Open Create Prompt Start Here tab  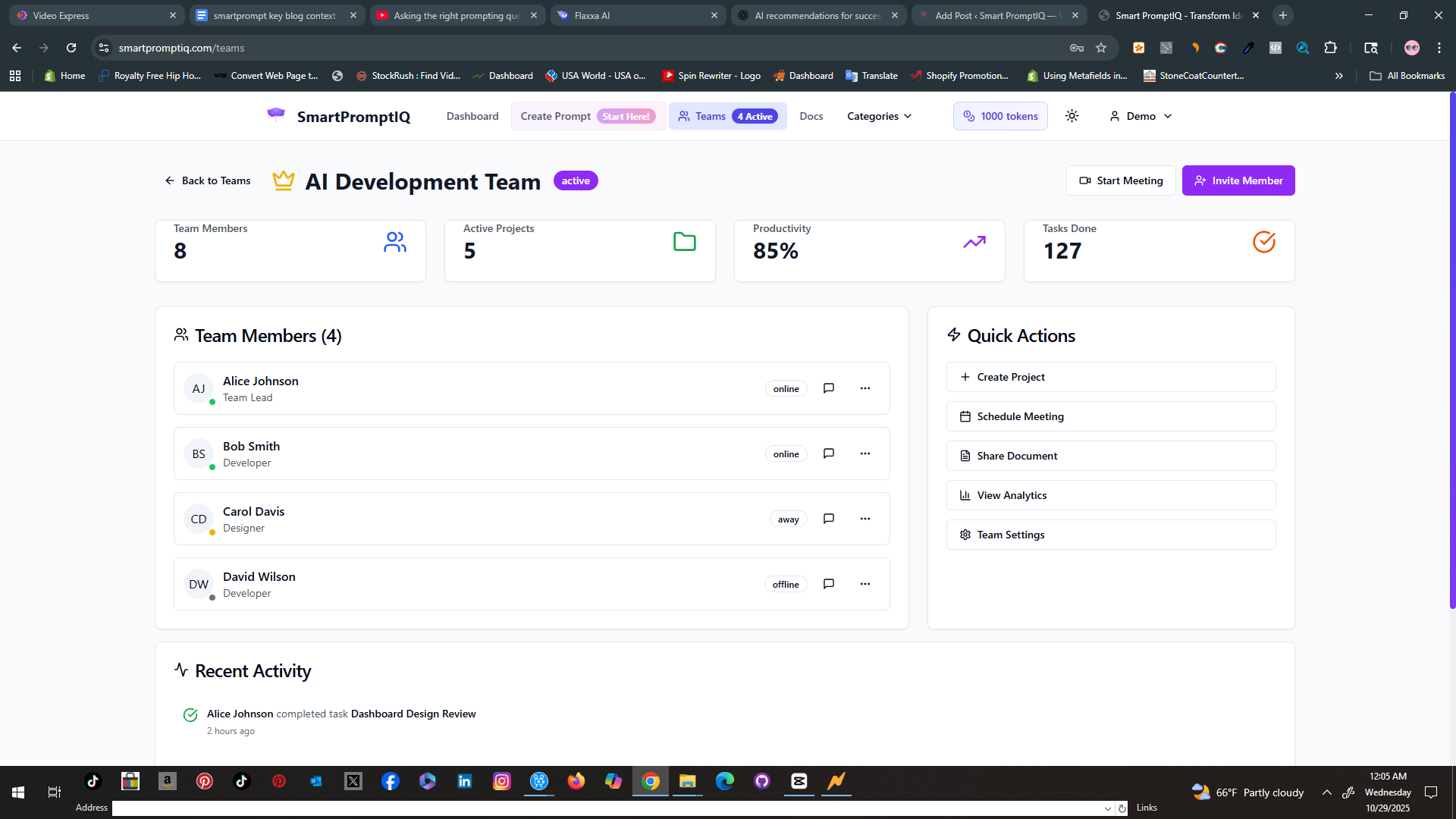pyautogui.click(x=588, y=116)
